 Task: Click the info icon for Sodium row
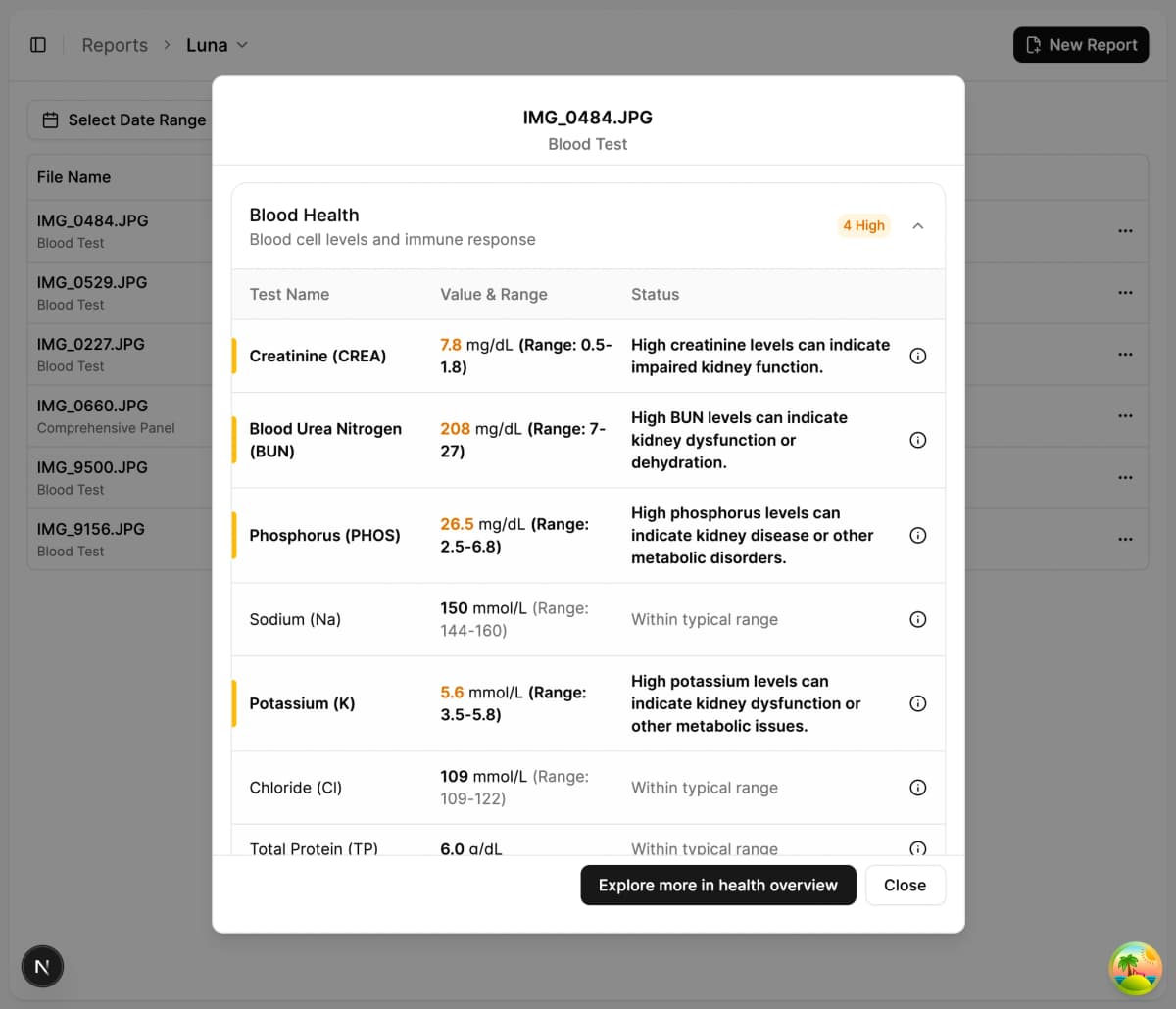click(918, 619)
